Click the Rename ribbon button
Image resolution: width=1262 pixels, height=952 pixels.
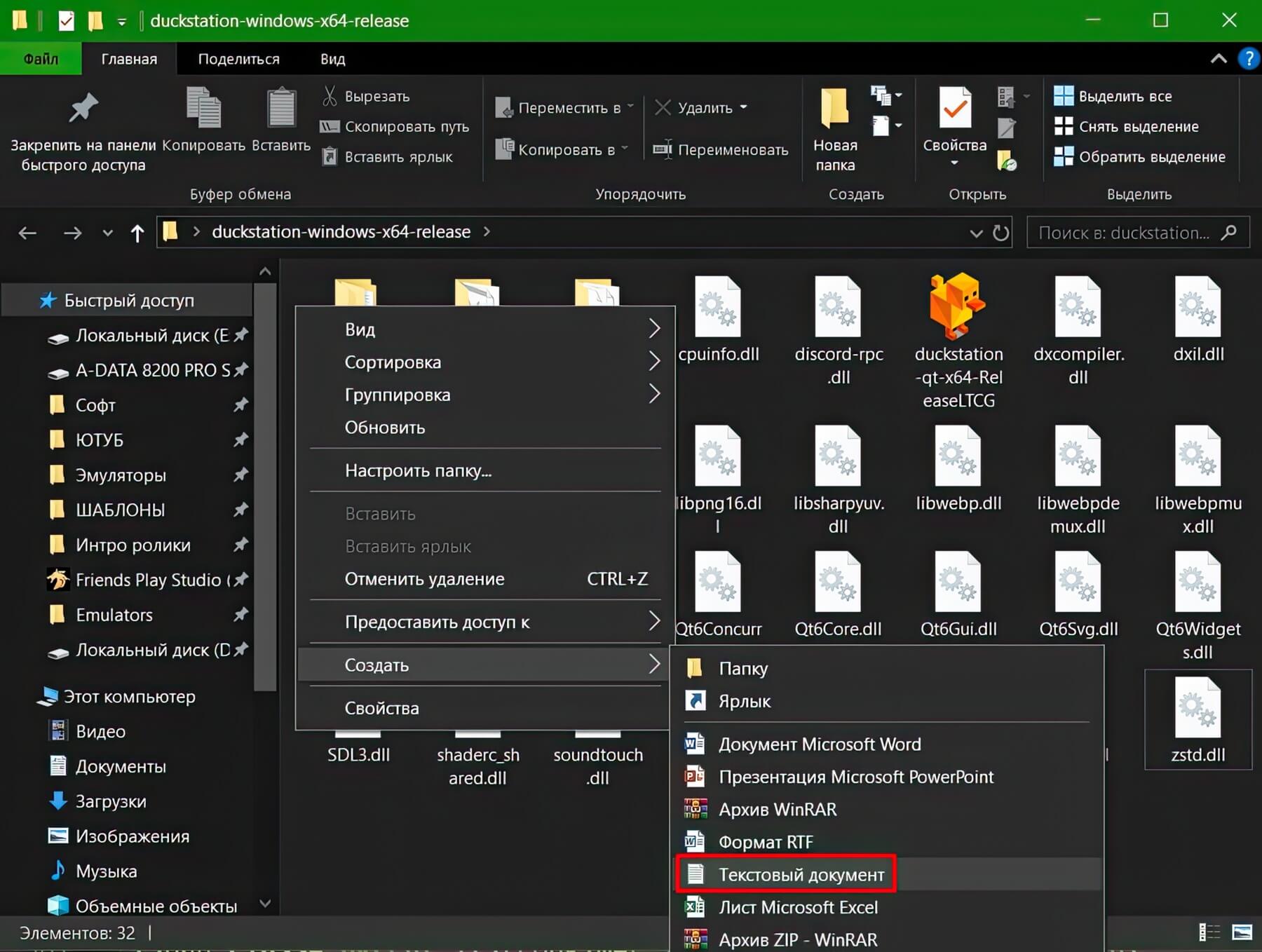click(721, 149)
